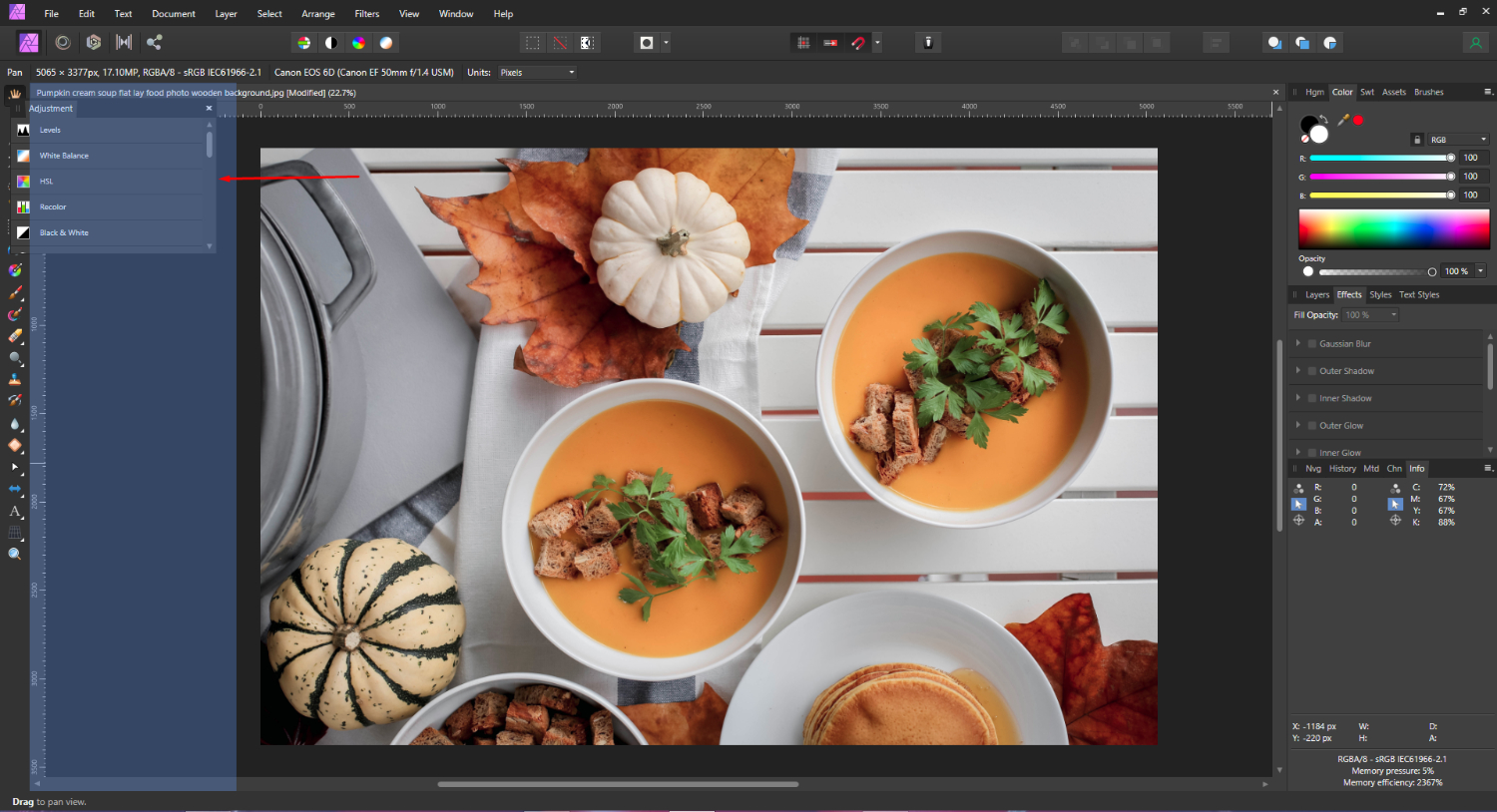Switch to the Layers tab

point(1317,294)
